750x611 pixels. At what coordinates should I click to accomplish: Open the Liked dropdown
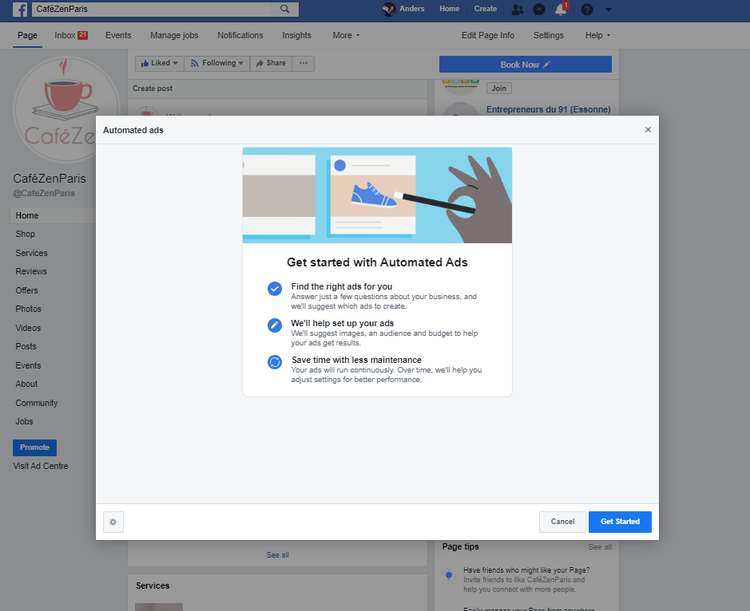click(x=159, y=63)
